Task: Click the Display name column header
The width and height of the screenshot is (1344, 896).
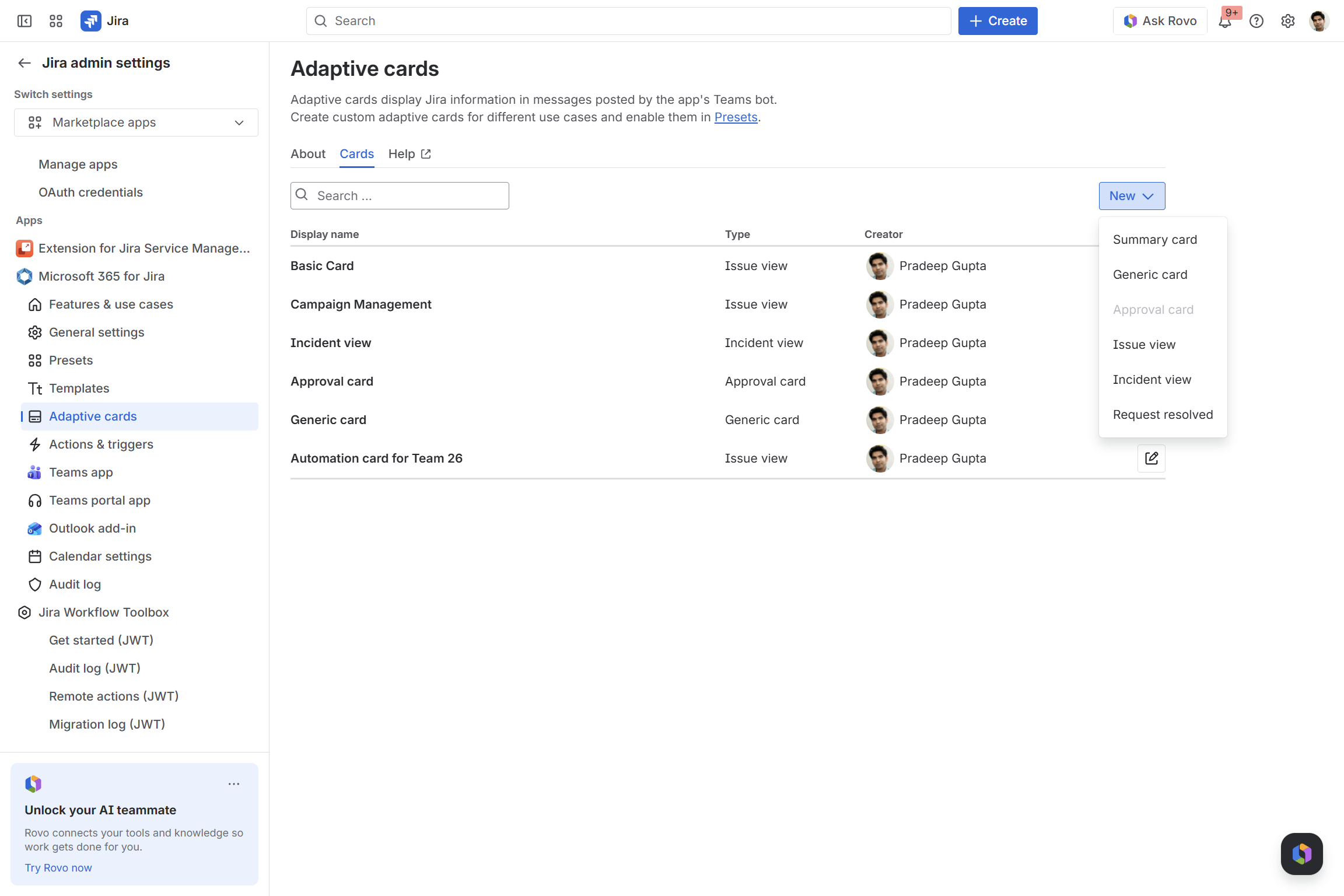Action: tap(324, 235)
